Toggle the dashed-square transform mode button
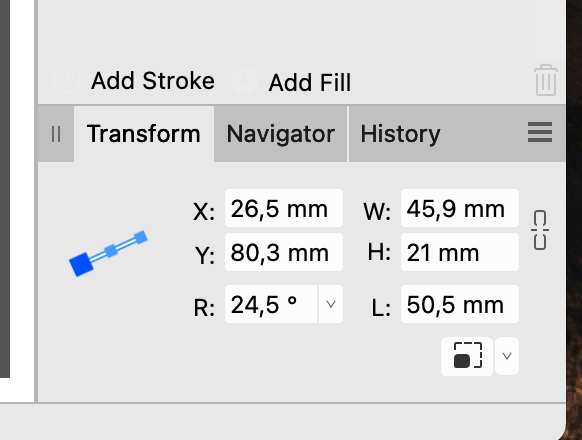Screen dimensions: 582x440 coord(467,356)
